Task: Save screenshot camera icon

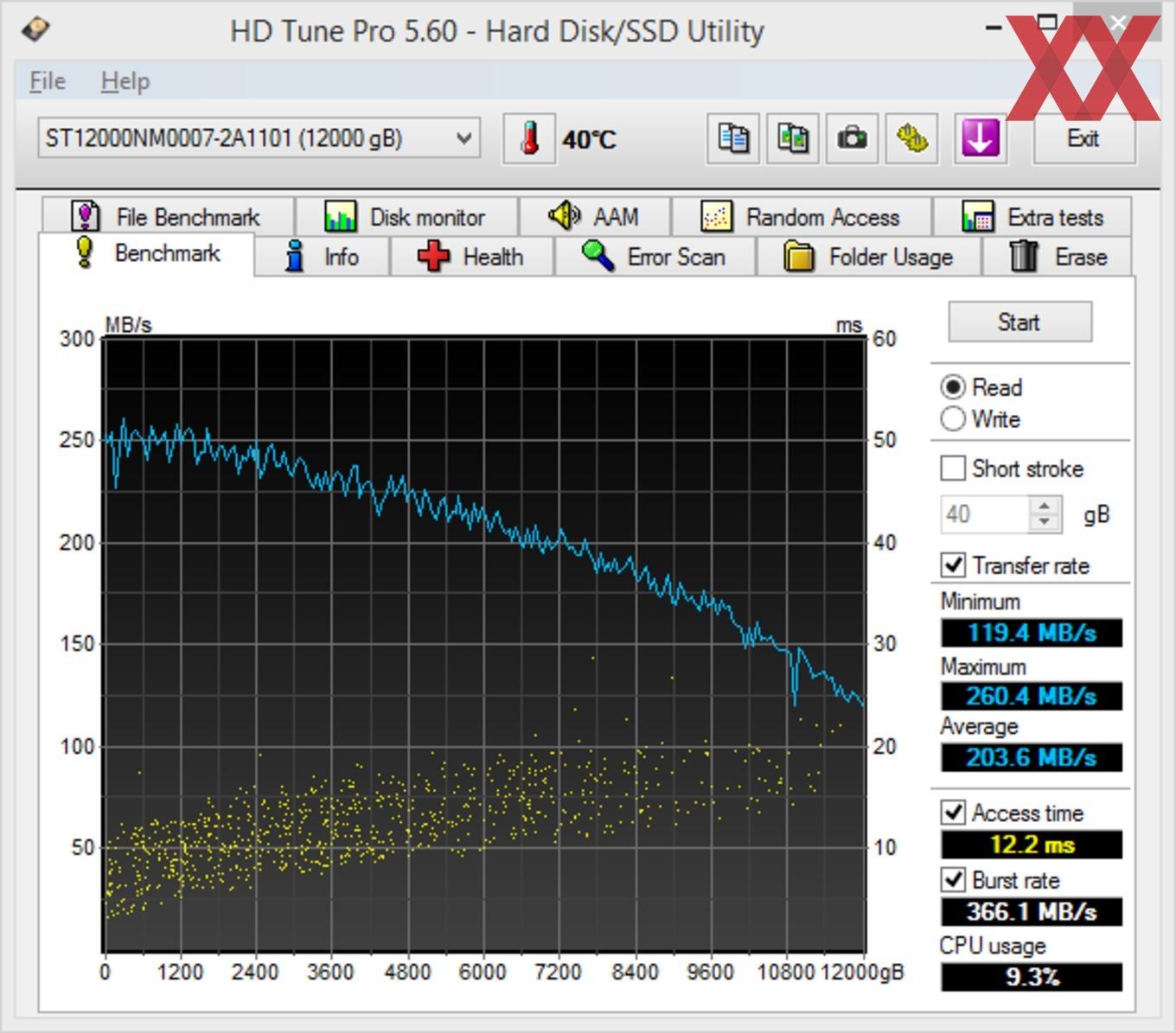Action: click(853, 138)
